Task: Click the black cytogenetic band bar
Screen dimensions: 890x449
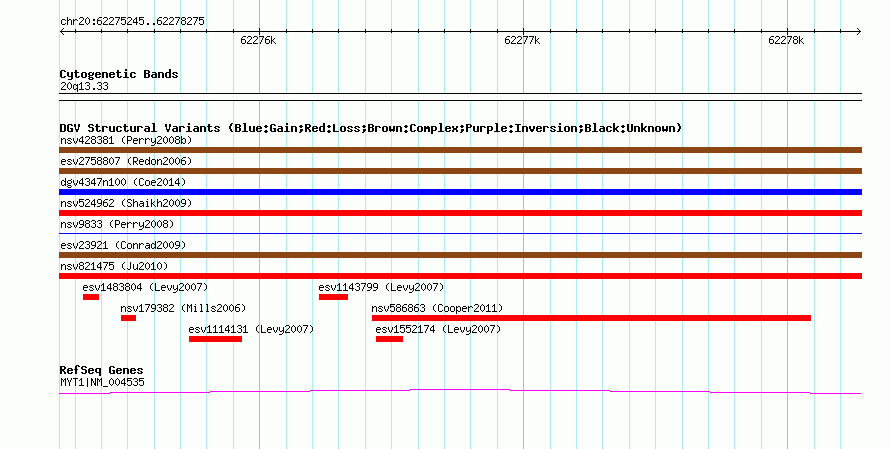Action: click(460, 97)
